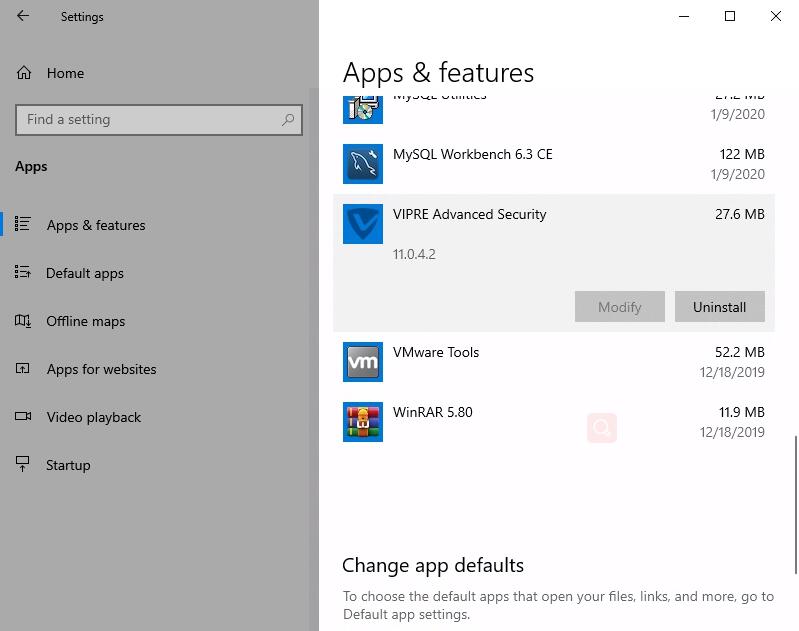Select the Startup icon in sidebar
Image resolution: width=799 pixels, height=631 pixels.
coord(23,464)
